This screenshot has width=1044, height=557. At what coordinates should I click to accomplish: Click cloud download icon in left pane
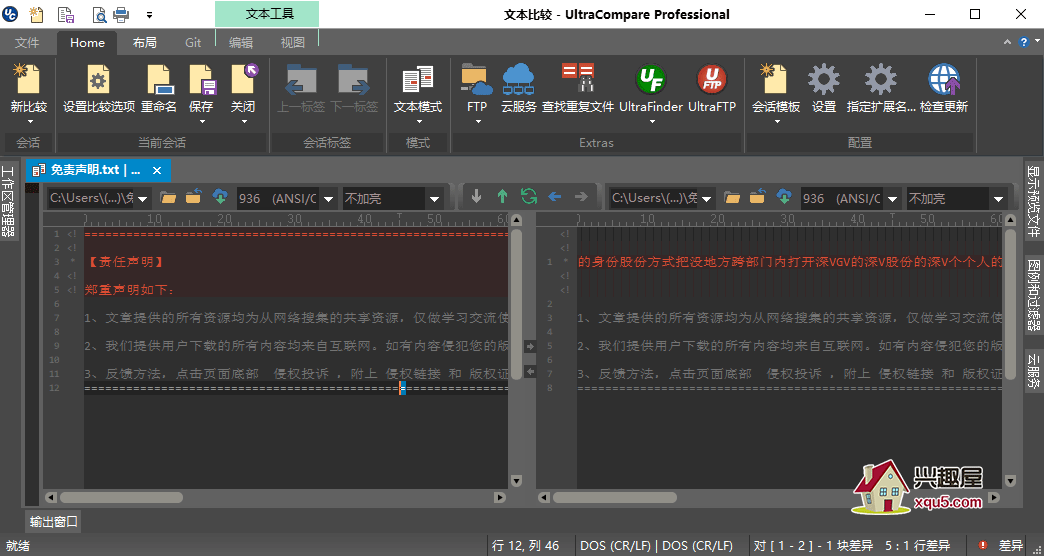(220, 196)
